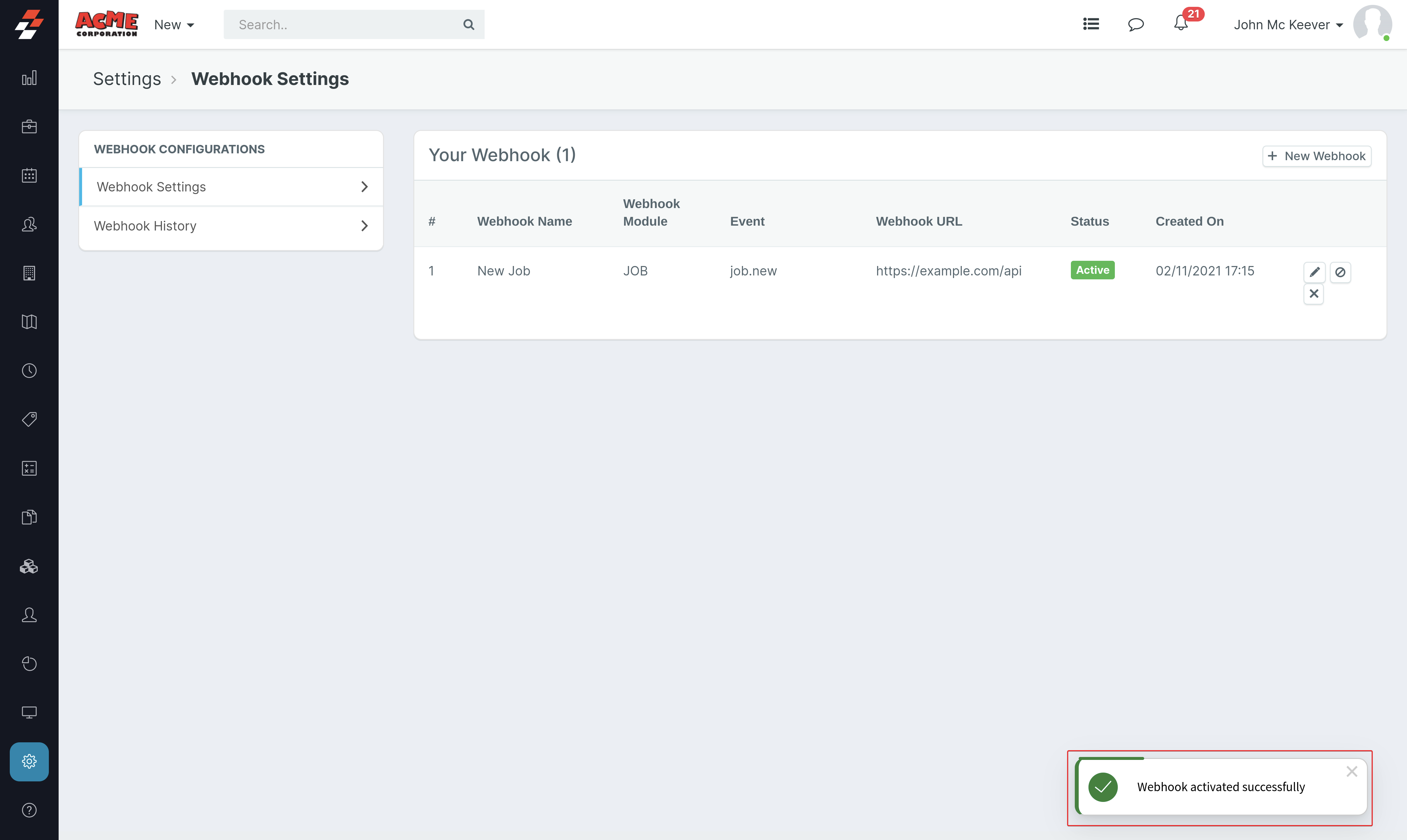The image size is (1407, 840).
Task: Dismiss the webhook activated notification
Action: coord(1352,772)
